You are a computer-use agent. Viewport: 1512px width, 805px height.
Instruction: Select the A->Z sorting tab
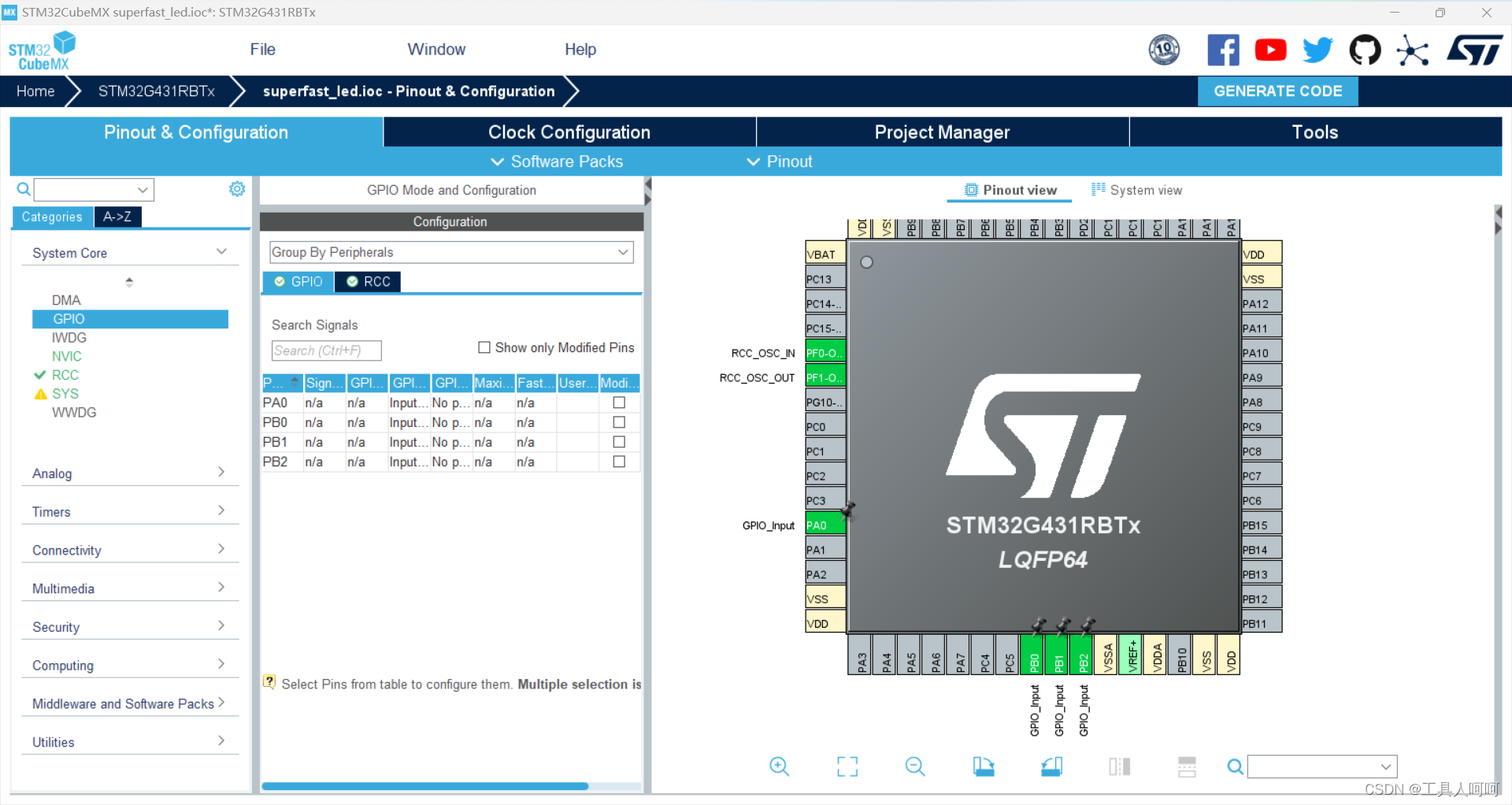click(117, 217)
